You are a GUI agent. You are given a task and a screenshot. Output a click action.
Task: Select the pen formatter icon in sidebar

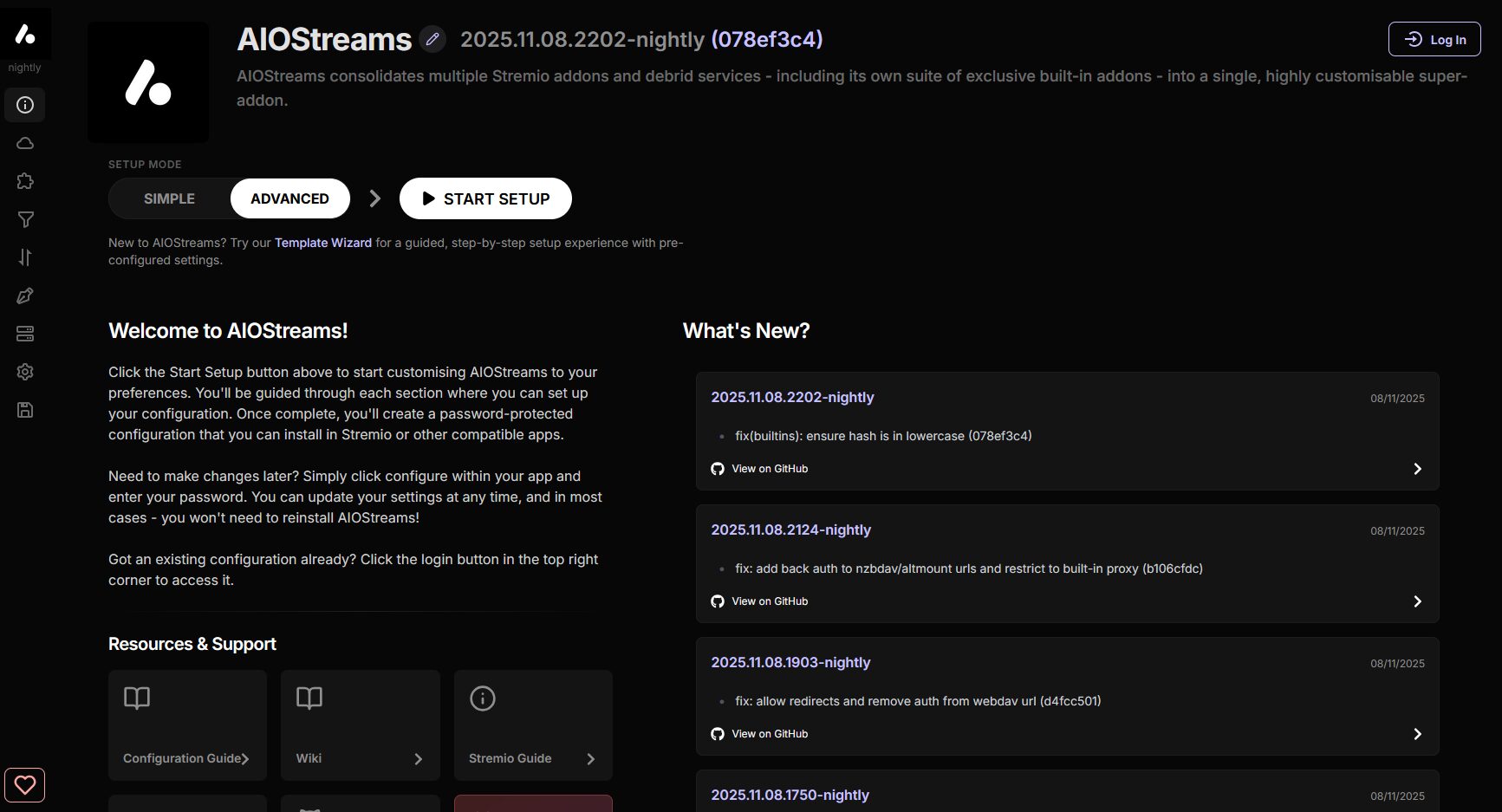tap(25, 296)
